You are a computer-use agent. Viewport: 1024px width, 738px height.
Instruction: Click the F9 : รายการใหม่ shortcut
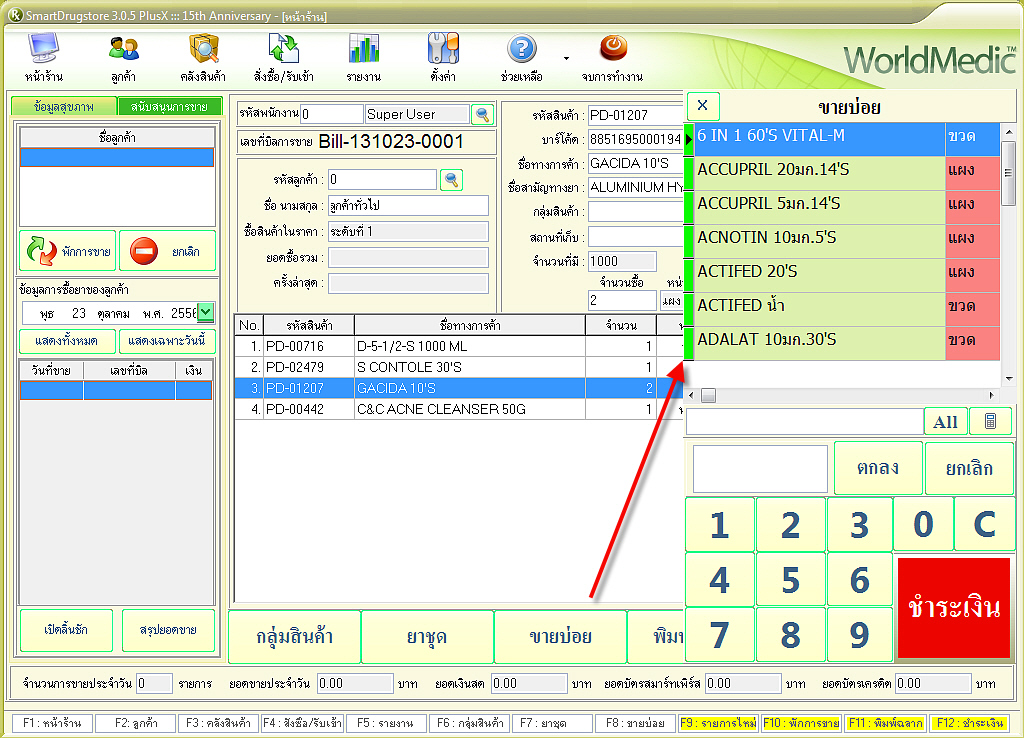(x=718, y=723)
